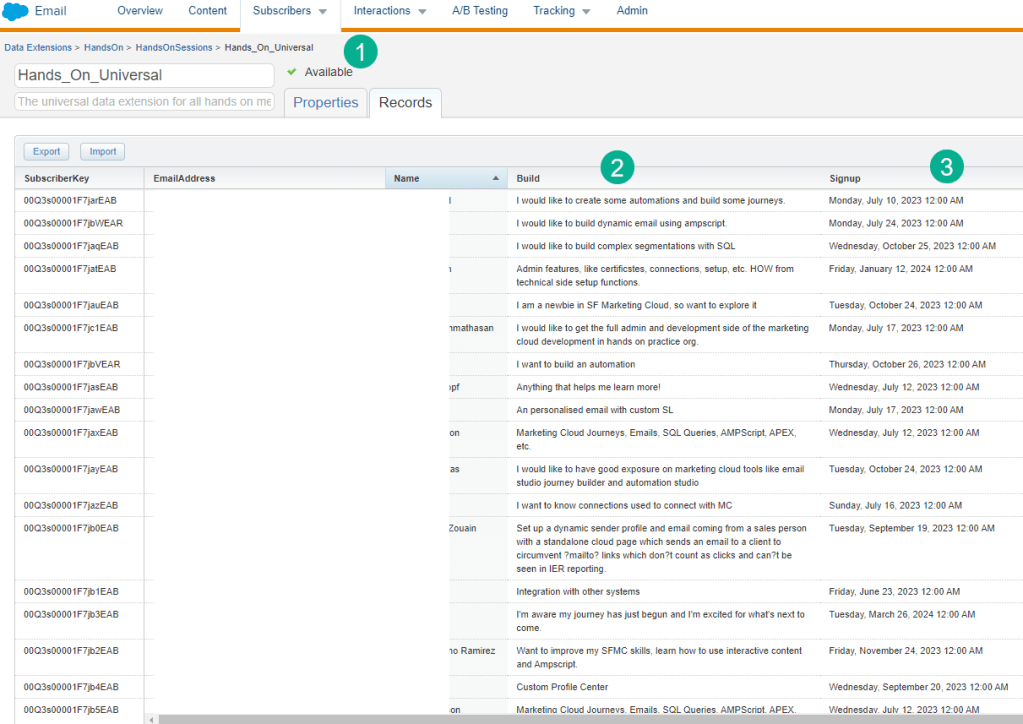The image size is (1023, 724).
Task: Click the Hands_On_Universal name field
Action: pyautogui.click(x=144, y=75)
